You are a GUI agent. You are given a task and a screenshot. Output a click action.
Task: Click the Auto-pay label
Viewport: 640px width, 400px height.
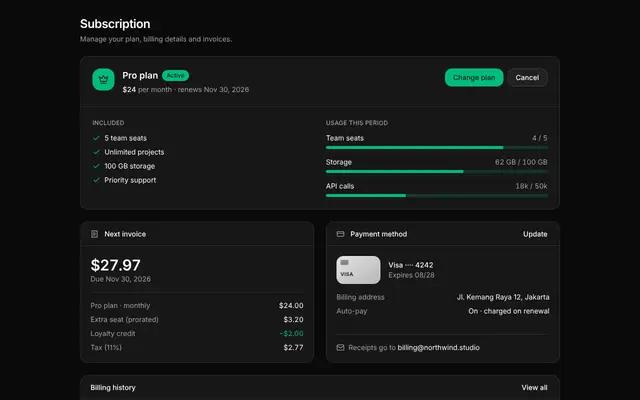click(352, 311)
